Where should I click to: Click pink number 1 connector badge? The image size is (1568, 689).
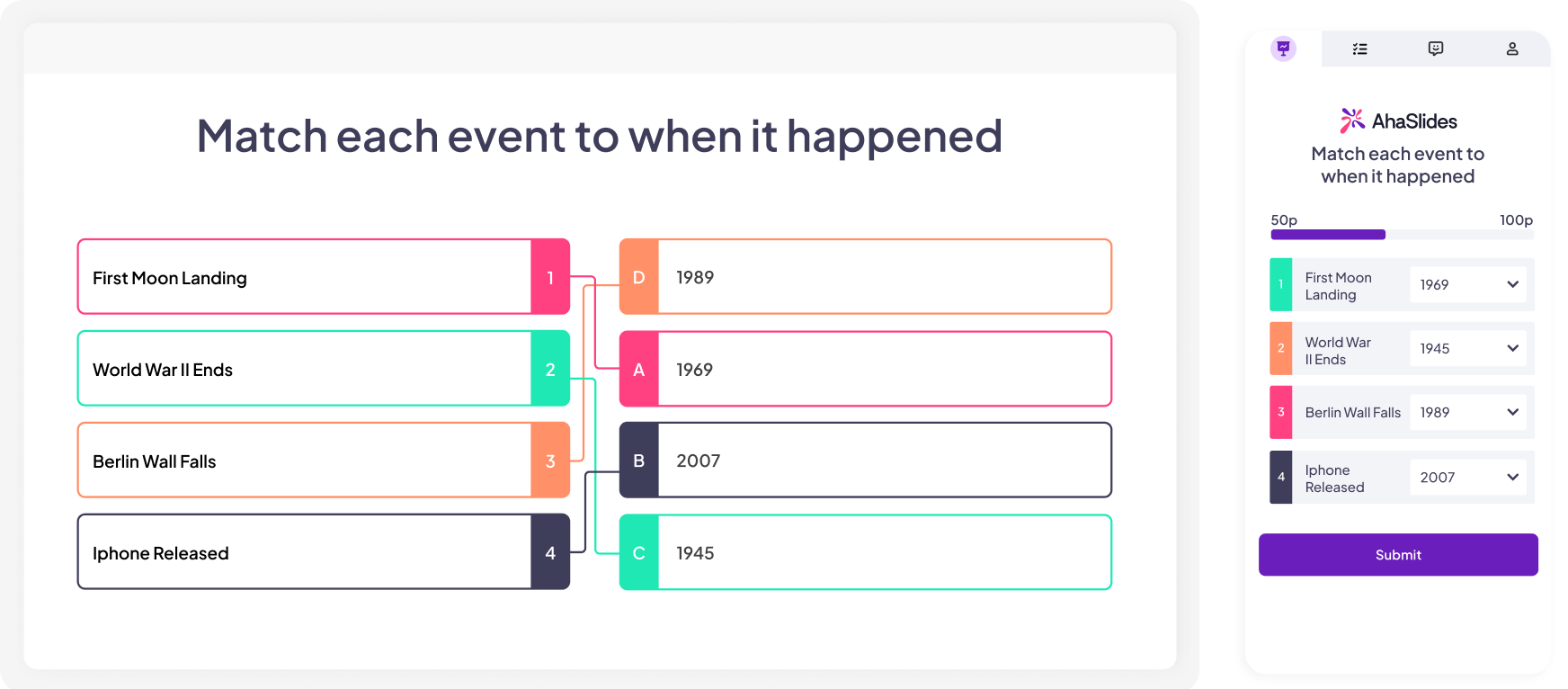pos(550,277)
